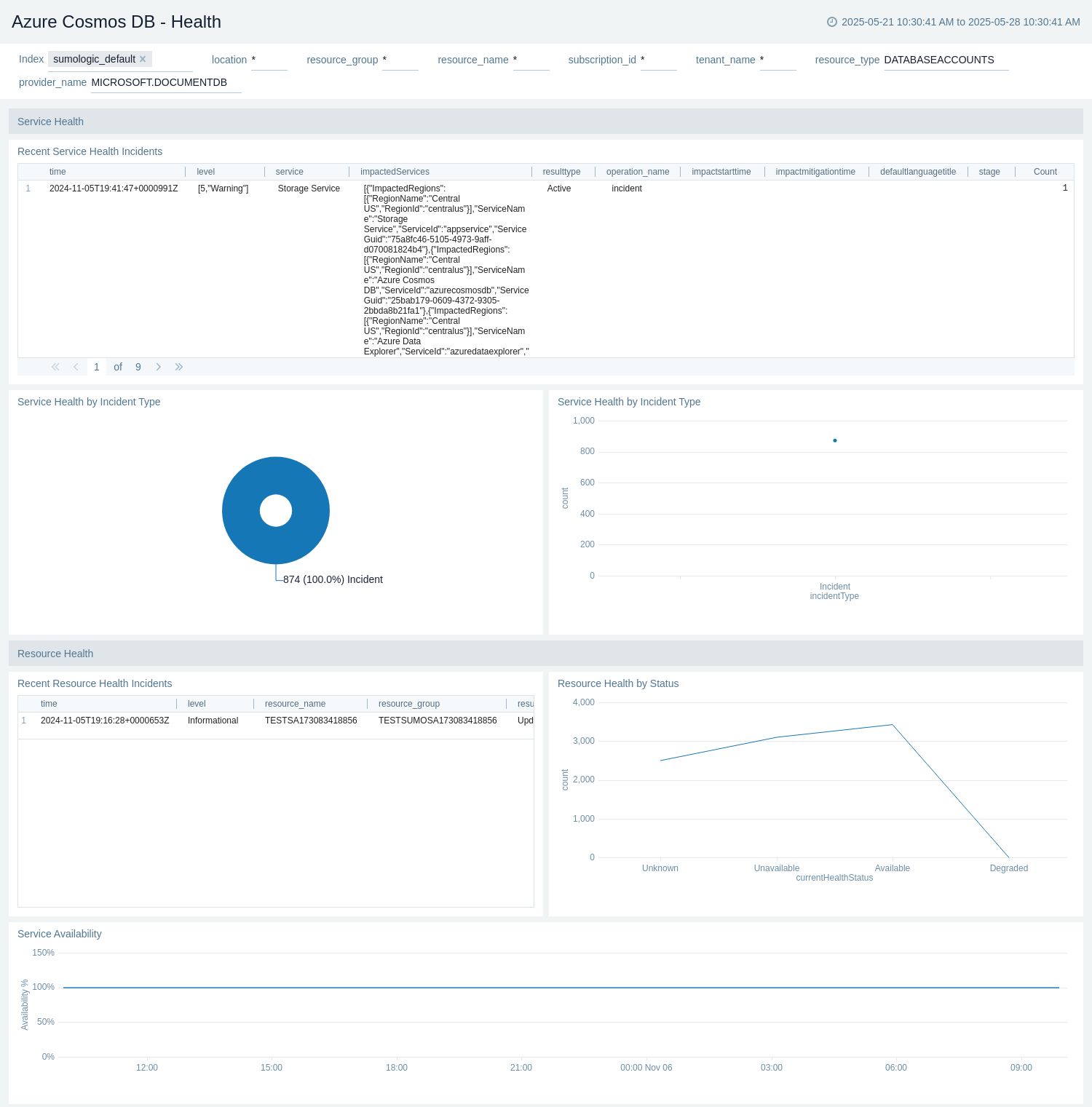Sort by resulttype column header

561,172
